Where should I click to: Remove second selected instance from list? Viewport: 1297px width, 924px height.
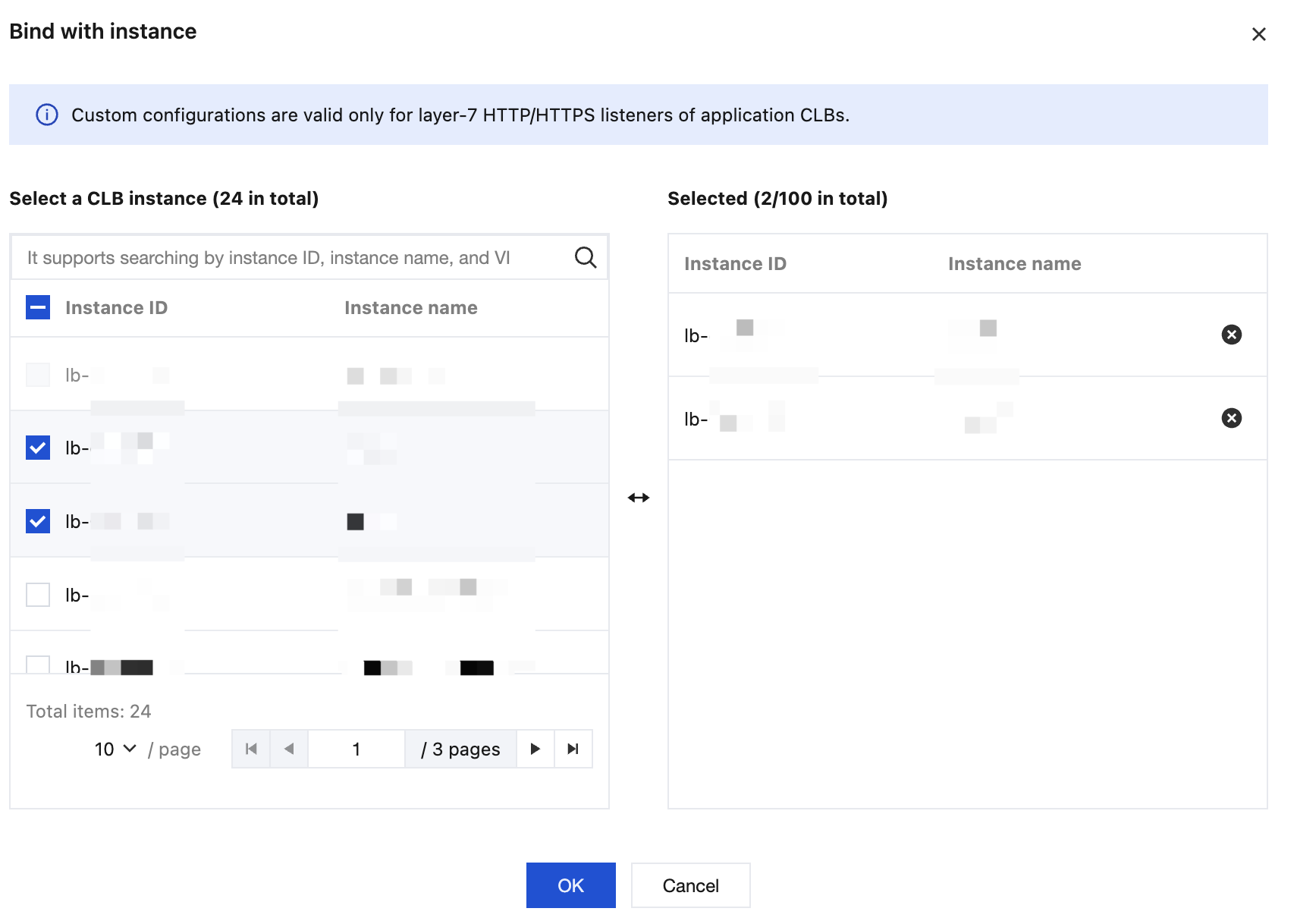click(x=1231, y=418)
